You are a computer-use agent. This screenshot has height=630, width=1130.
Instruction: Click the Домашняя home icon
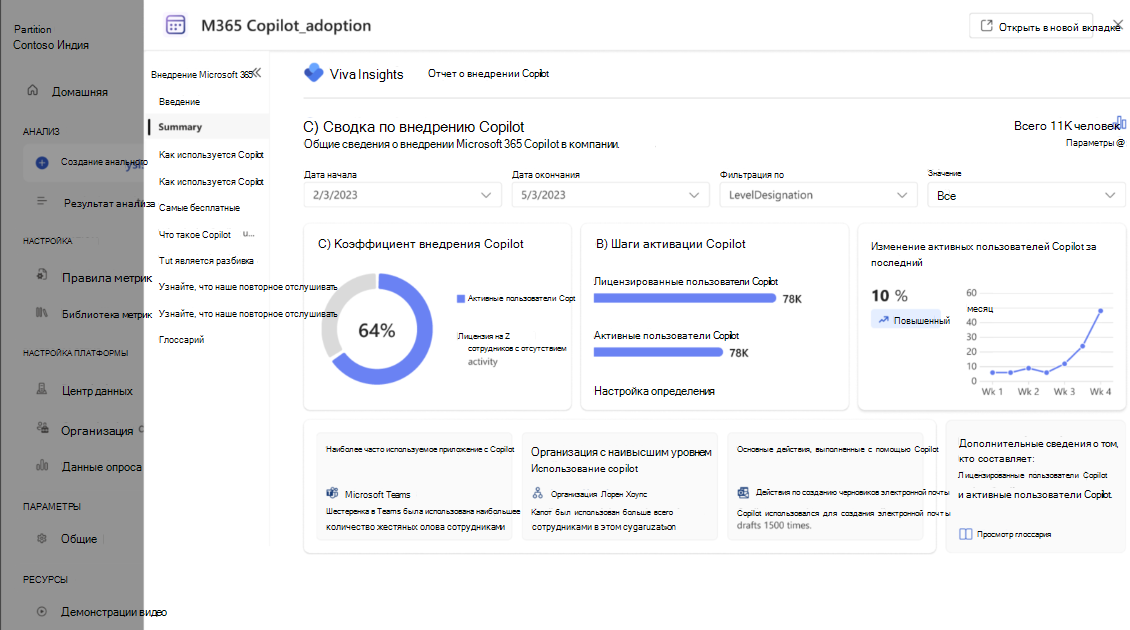click(32, 90)
